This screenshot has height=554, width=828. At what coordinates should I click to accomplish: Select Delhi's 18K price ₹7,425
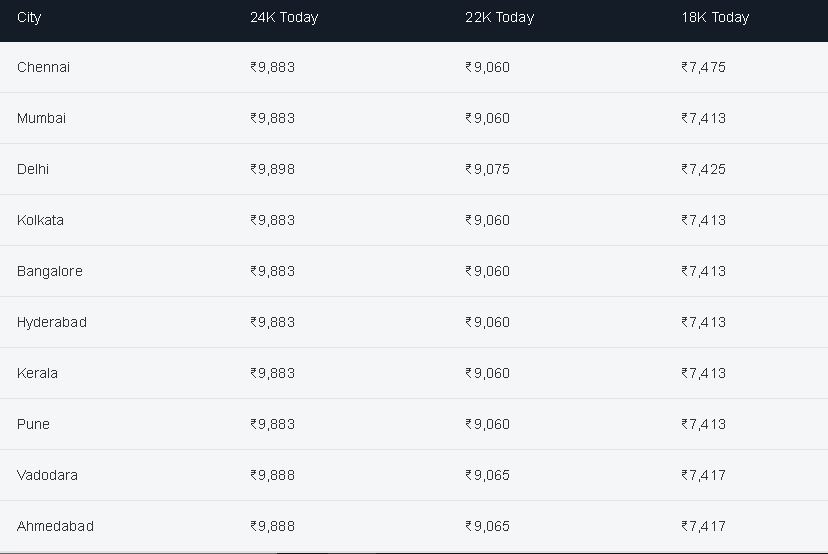[703, 169]
